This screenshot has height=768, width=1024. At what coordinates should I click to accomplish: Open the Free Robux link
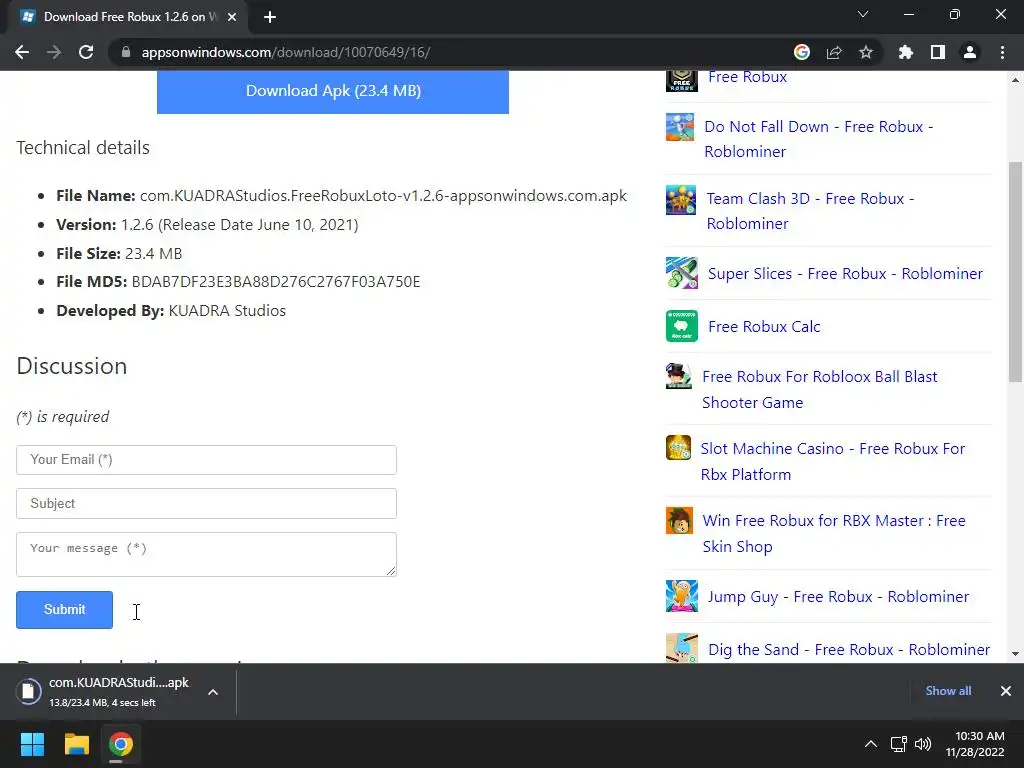tap(747, 77)
